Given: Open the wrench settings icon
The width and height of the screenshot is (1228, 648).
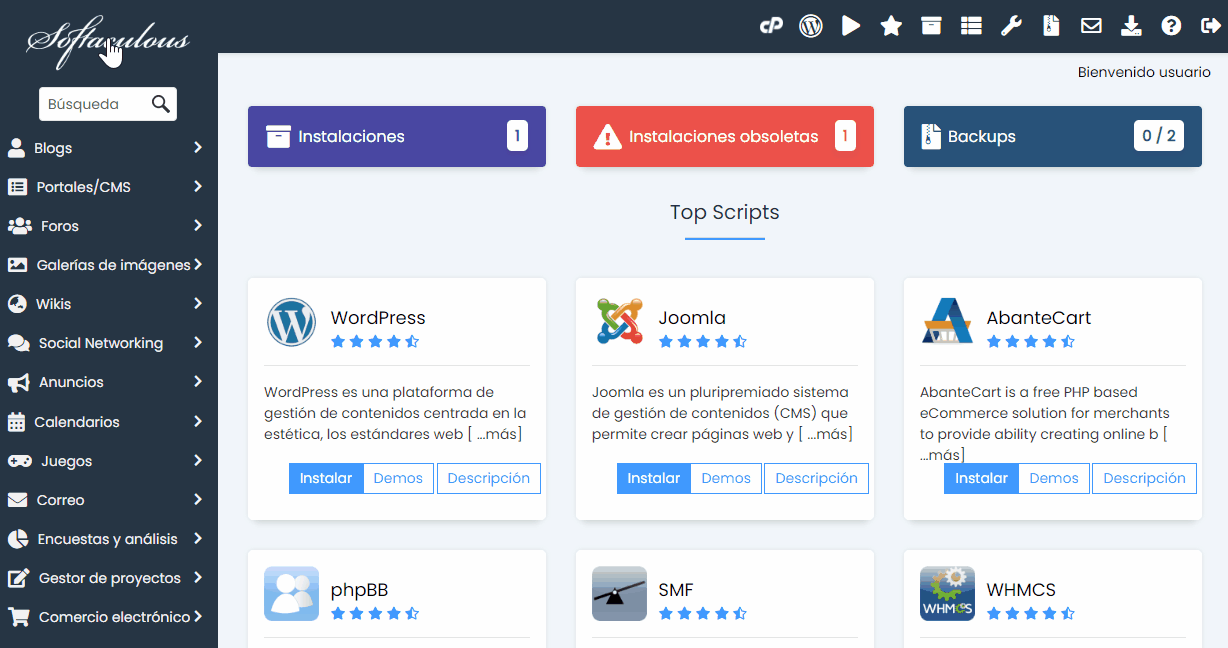Looking at the screenshot, I should click(1011, 26).
